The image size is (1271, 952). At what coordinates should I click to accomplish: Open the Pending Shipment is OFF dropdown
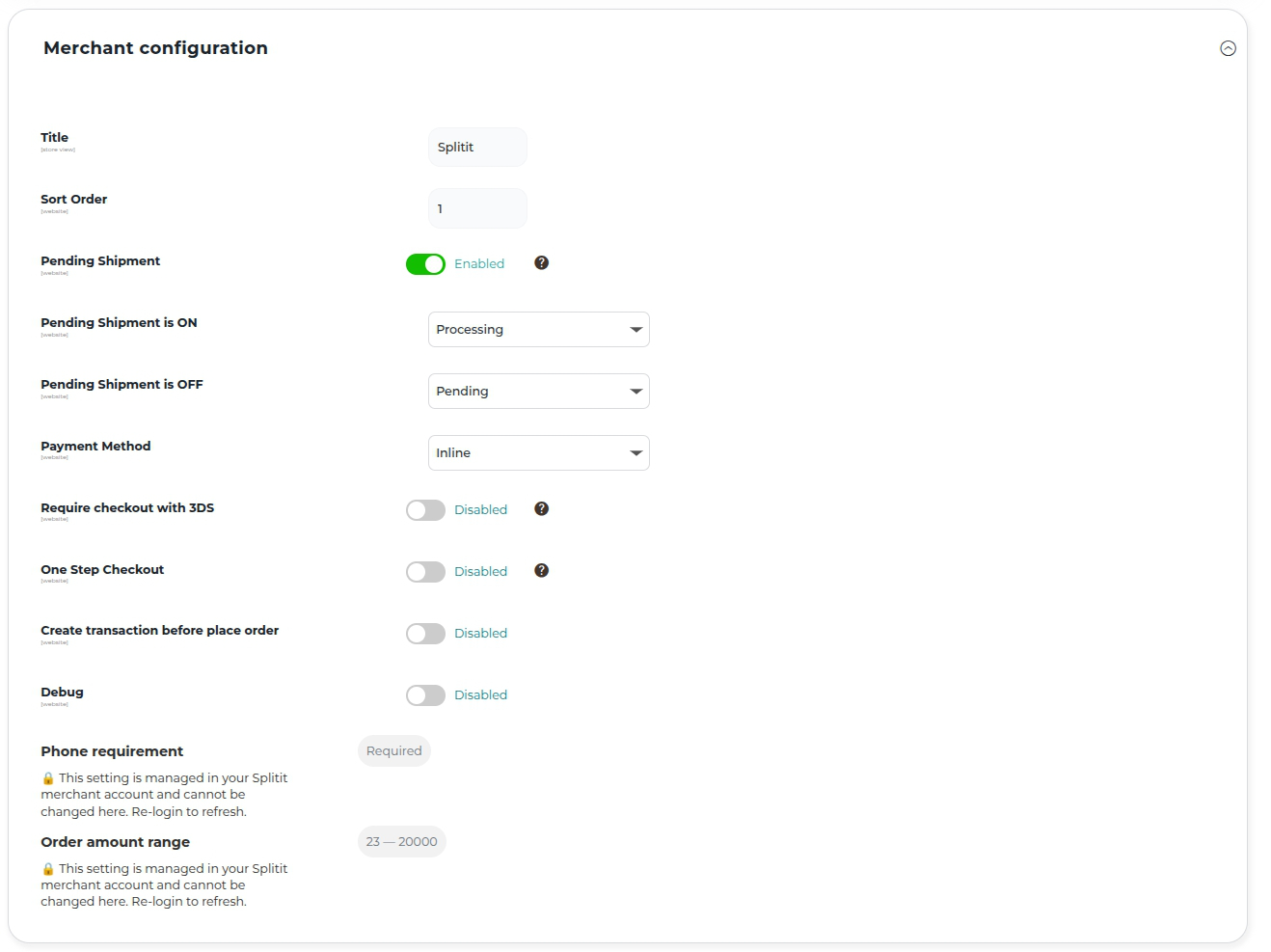pyautogui.click(x=539, y=392)
